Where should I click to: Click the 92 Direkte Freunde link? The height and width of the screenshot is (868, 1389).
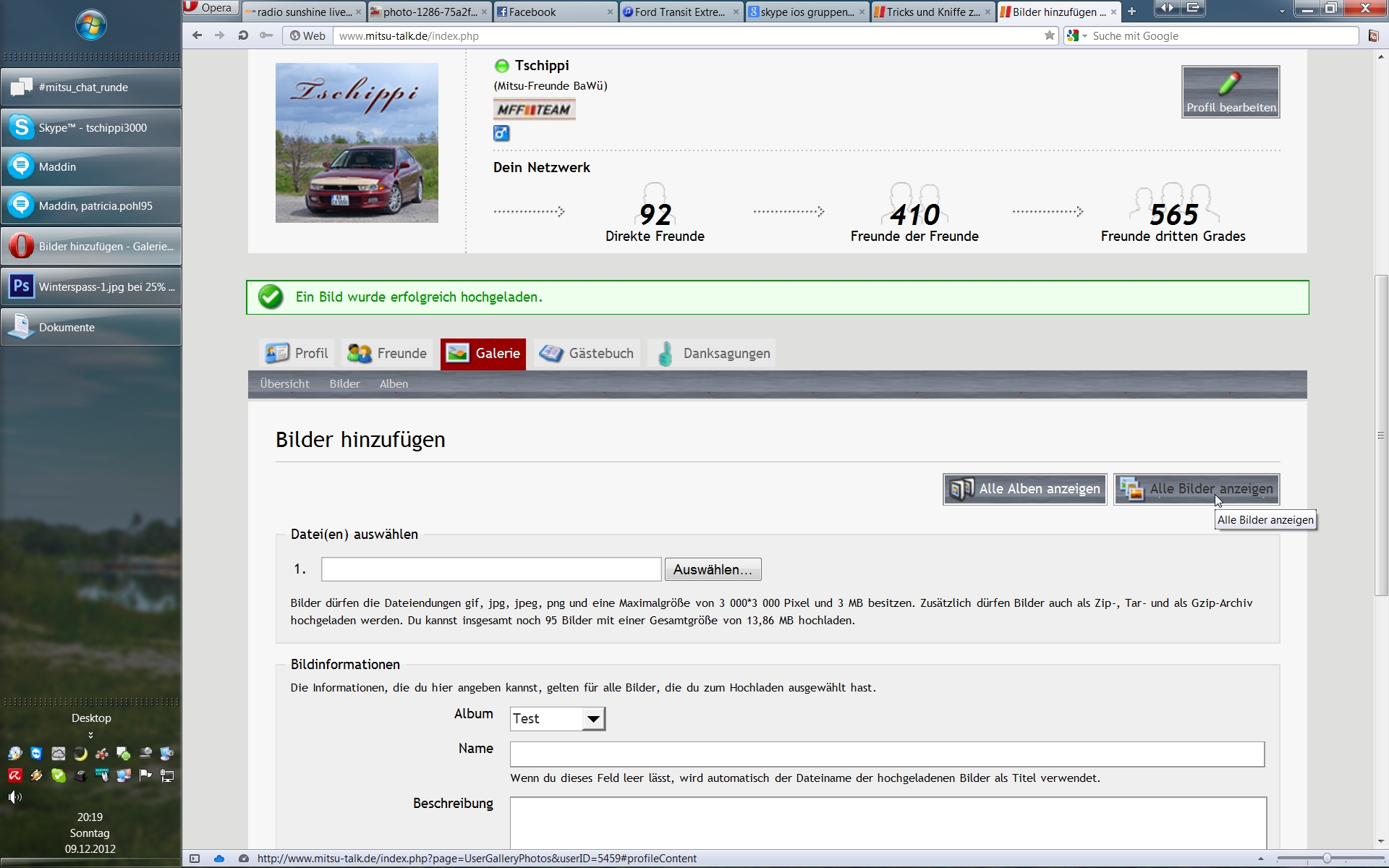655,213
